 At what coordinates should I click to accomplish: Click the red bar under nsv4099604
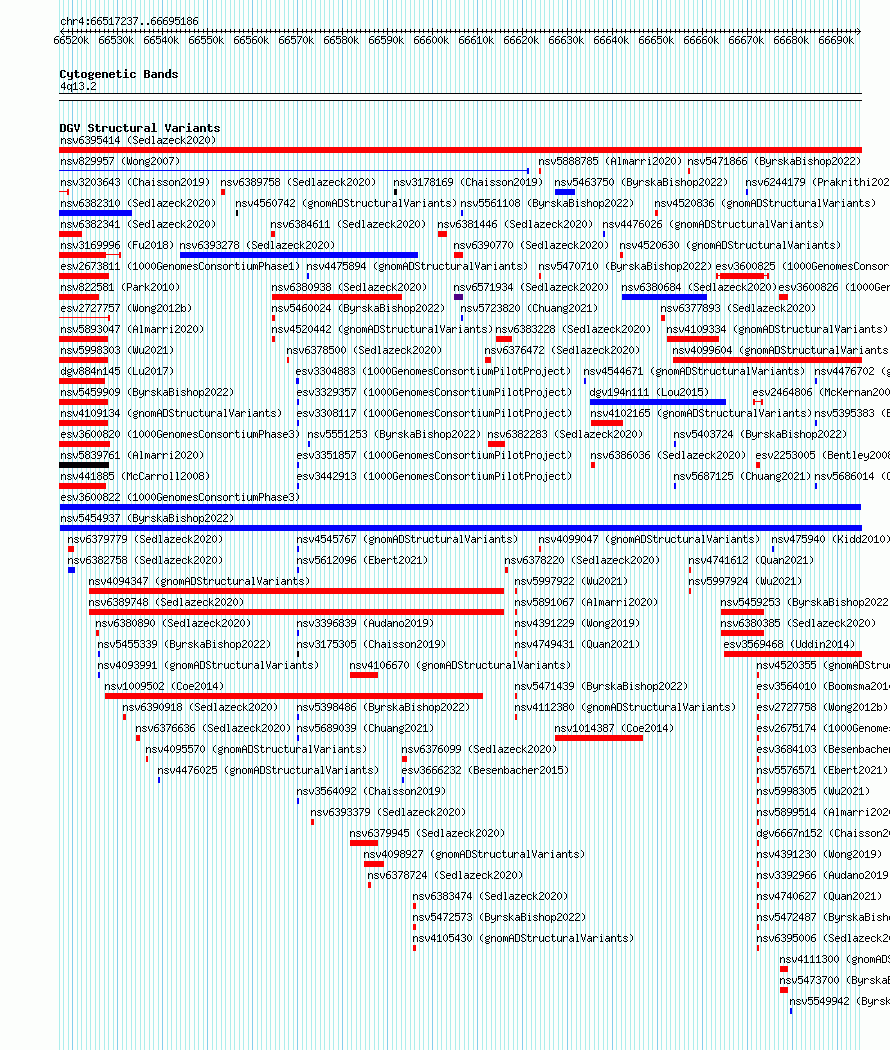[x=767, y=360]
